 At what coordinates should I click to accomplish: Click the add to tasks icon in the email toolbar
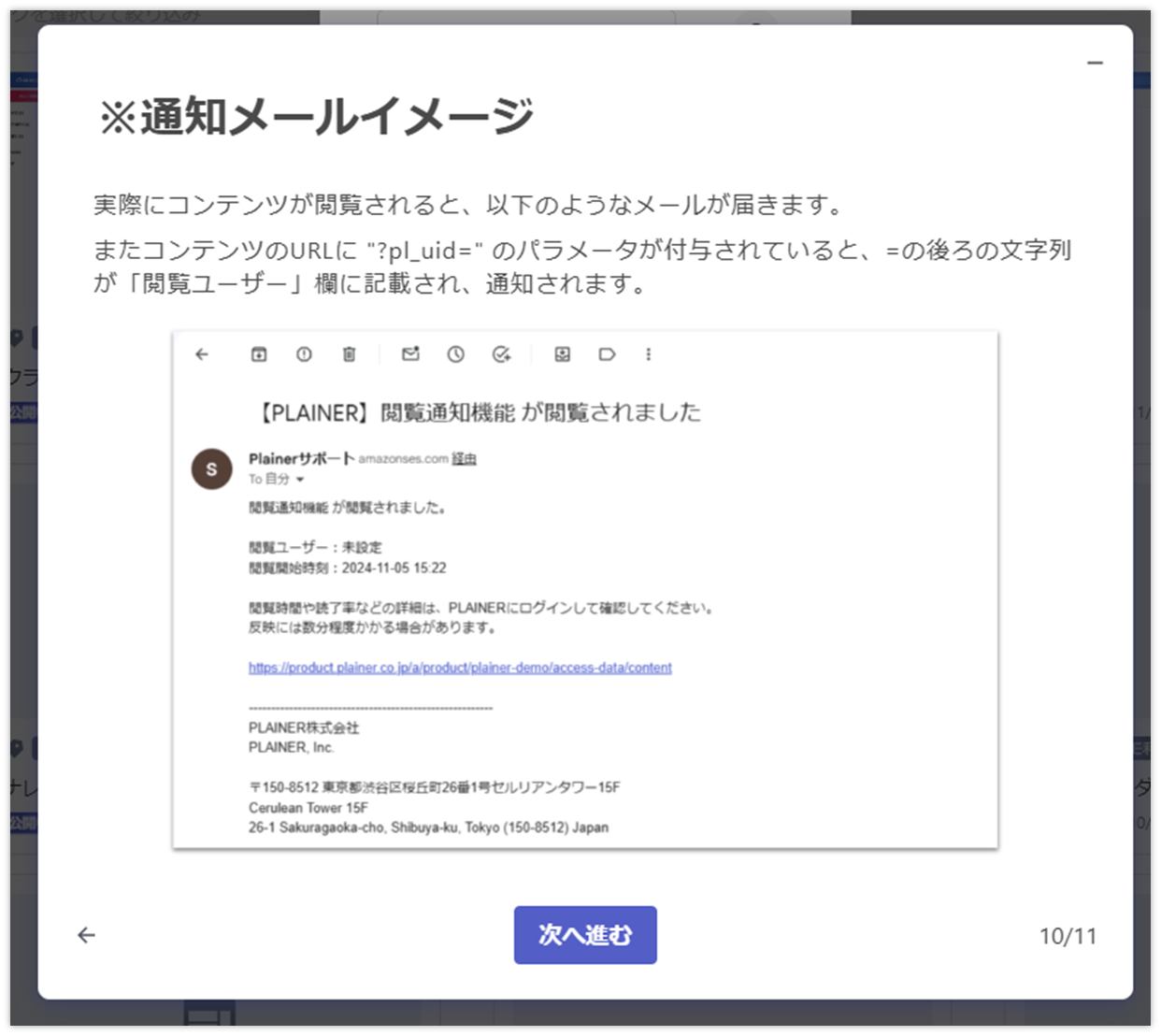click(x=501, y=354)
